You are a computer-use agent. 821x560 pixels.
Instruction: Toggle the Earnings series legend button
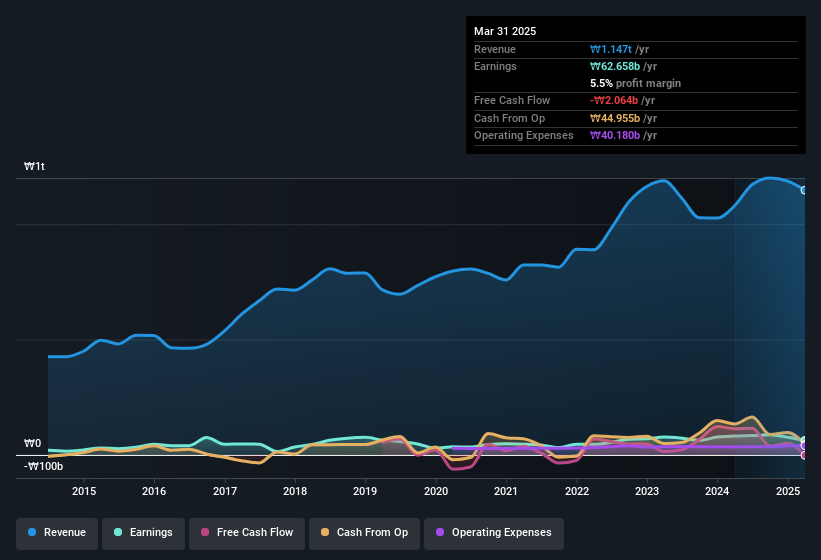pos(143,533)
